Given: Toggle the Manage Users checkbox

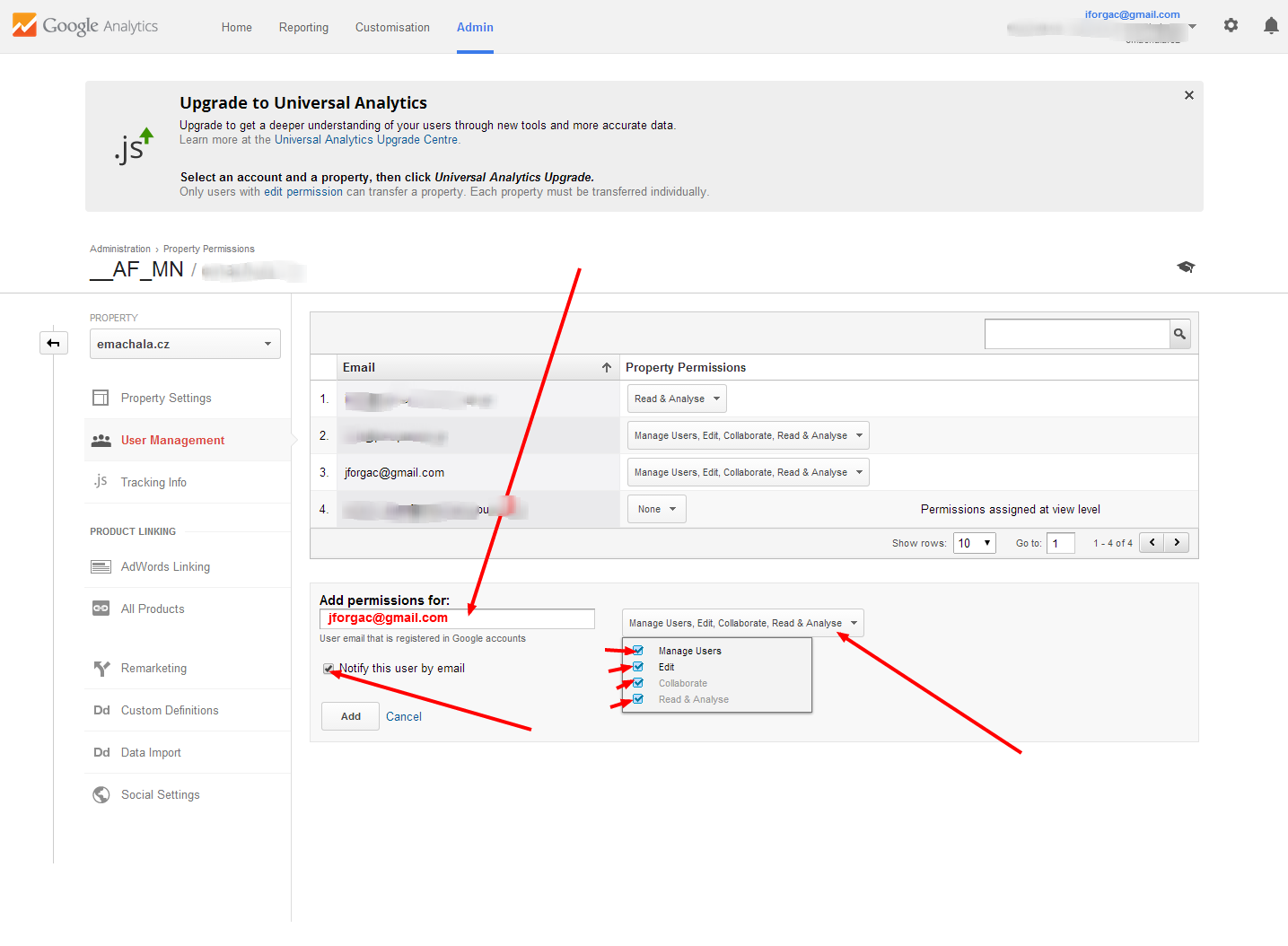Looking at the screenshot, I should 638,651.
